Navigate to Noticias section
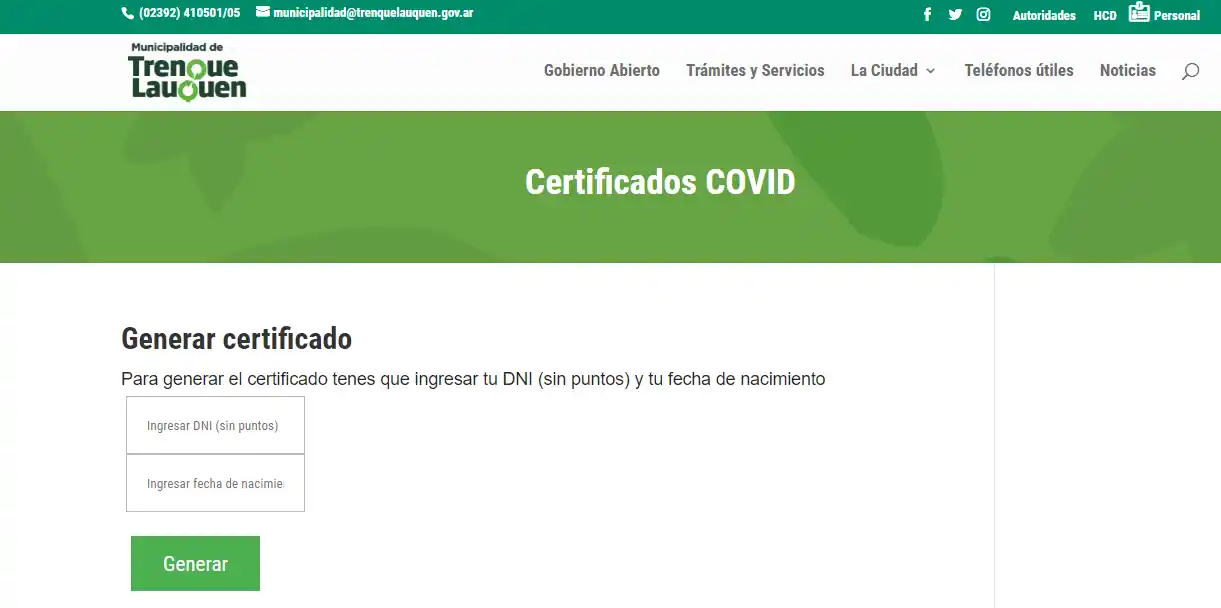The image size is (1221, 608). [x=1127, y=70]
